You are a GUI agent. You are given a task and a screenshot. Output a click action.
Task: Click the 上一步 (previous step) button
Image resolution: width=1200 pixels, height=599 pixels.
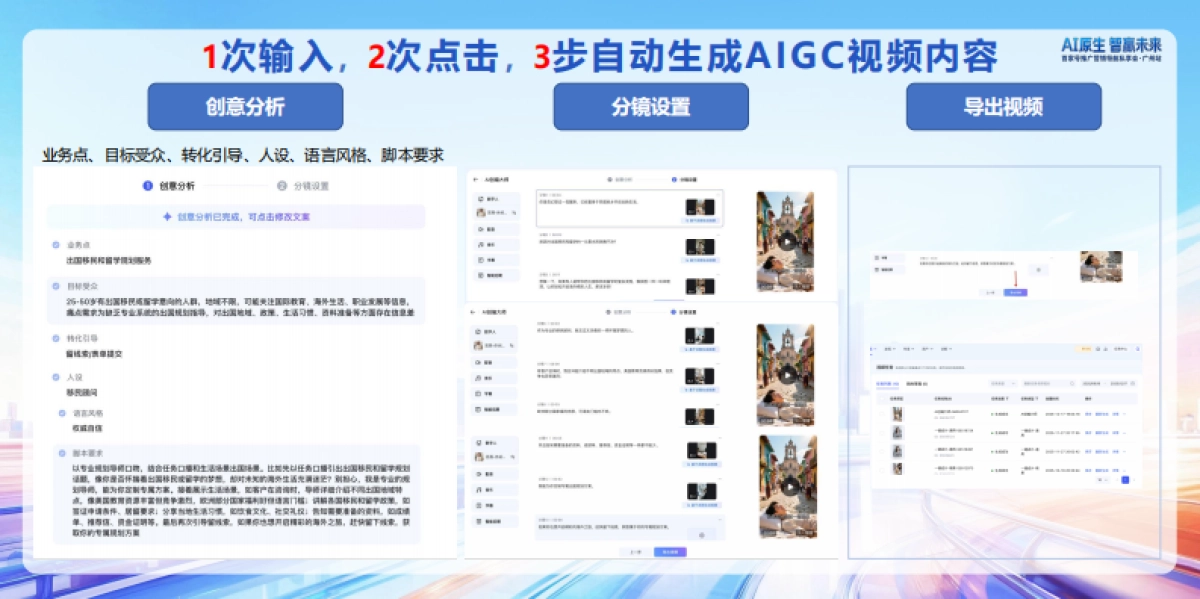pyautogui.click(x=633, y=552)
